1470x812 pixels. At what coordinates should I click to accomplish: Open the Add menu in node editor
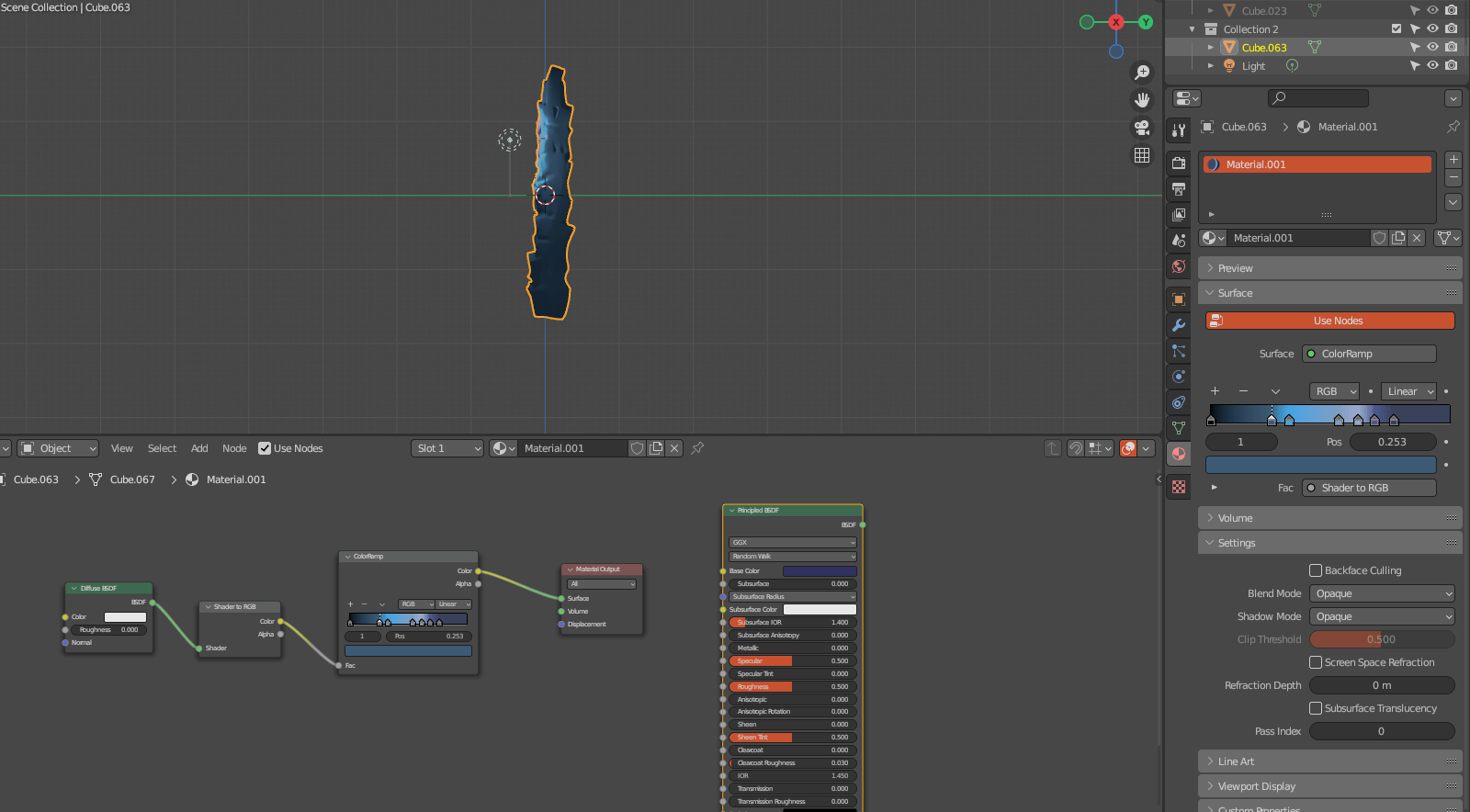(x=199, y=448)
